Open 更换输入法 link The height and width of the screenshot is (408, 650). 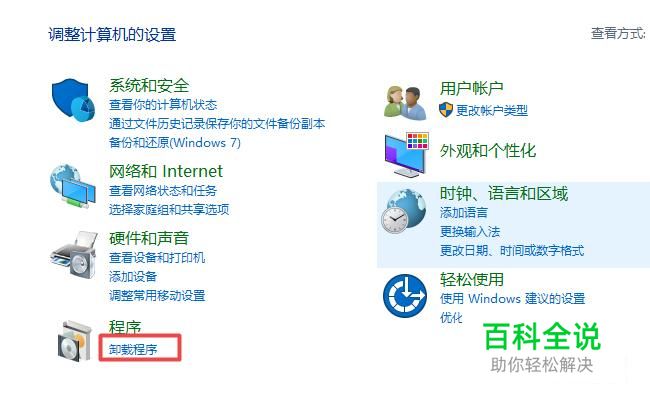pos(470,231)
